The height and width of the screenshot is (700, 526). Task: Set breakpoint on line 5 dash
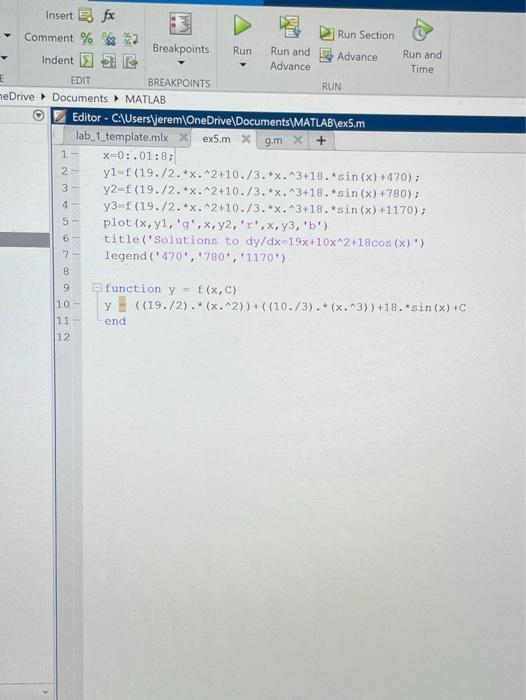(x=75, y=222)
